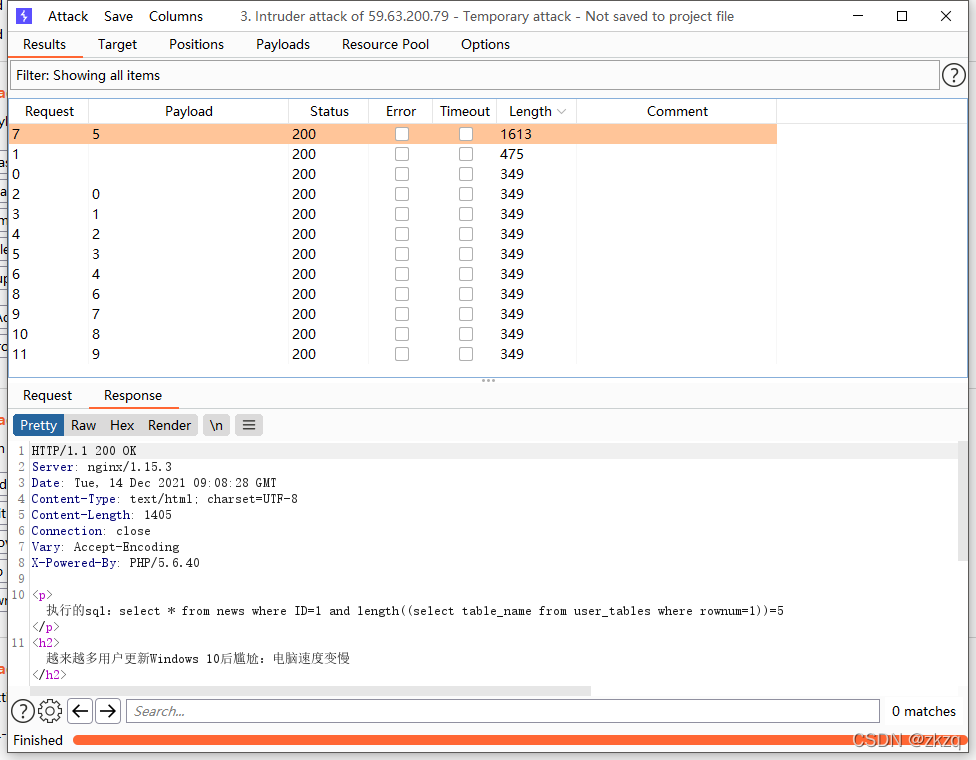Viewport: 976px width, 760px height.
Task: Select the Raw view button
Action: coord(83,425)
